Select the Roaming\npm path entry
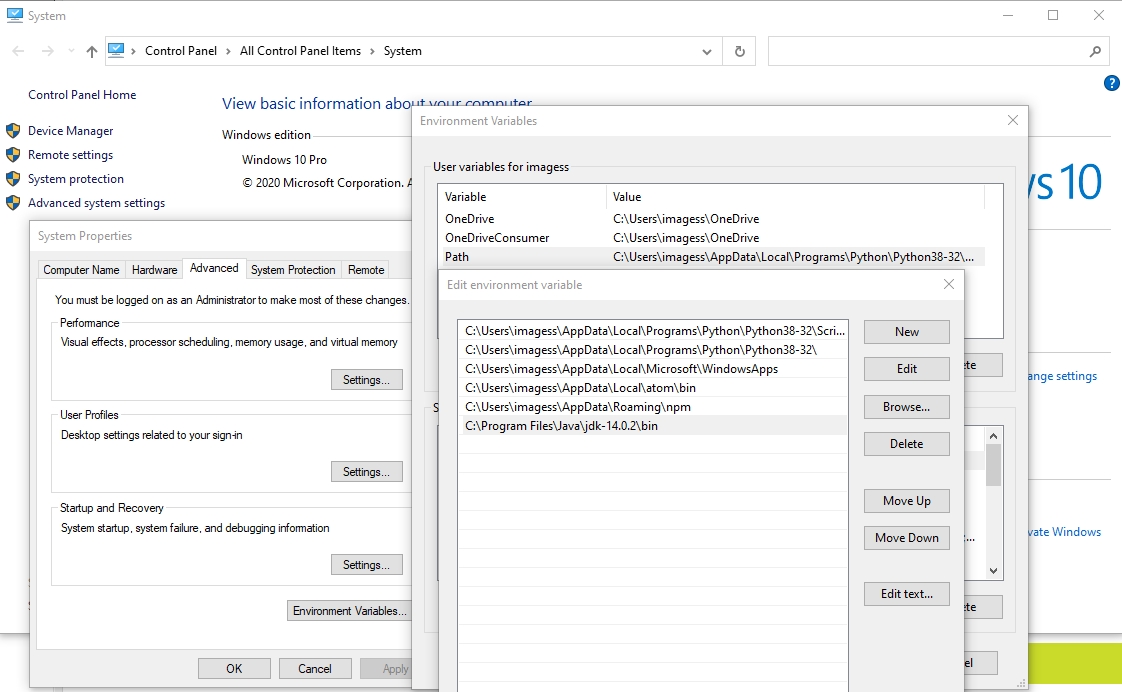 click(x=653, y=407)
